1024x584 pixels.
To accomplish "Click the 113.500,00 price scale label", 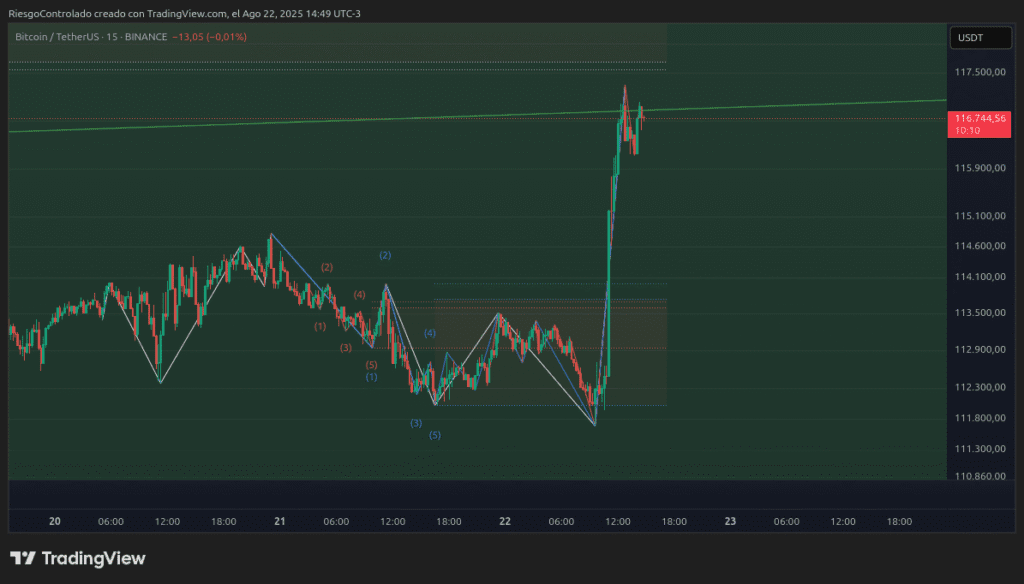I will 979,313.
